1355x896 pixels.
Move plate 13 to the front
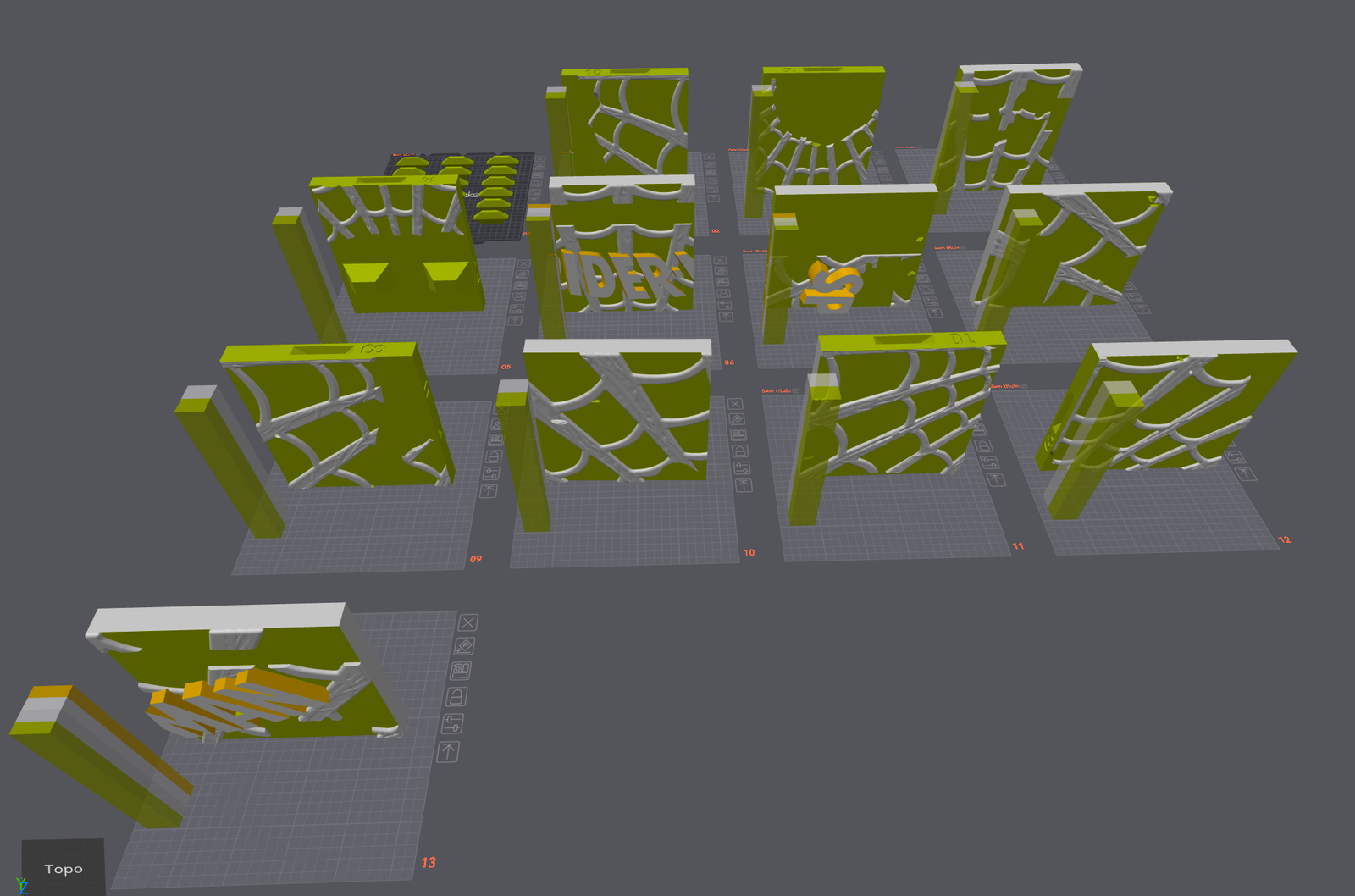click(x=449, y=751)
